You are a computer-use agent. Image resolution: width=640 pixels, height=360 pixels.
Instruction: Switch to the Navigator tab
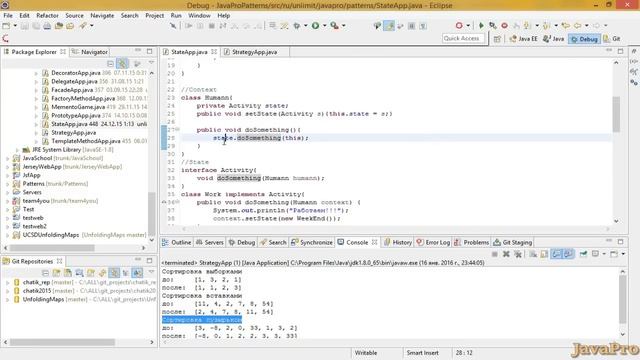tap(90, 52)
